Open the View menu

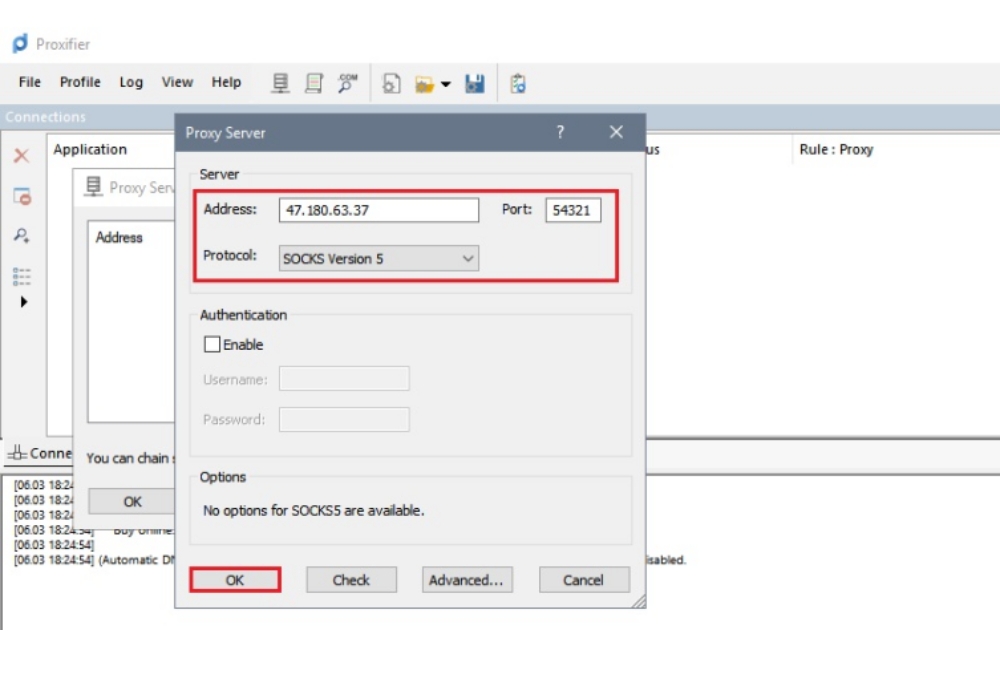point(177,82)
